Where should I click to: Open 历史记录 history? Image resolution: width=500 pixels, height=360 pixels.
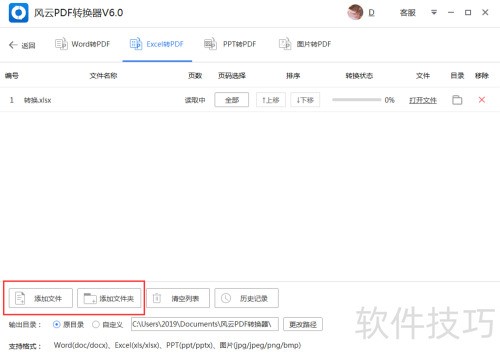point(246,298)
